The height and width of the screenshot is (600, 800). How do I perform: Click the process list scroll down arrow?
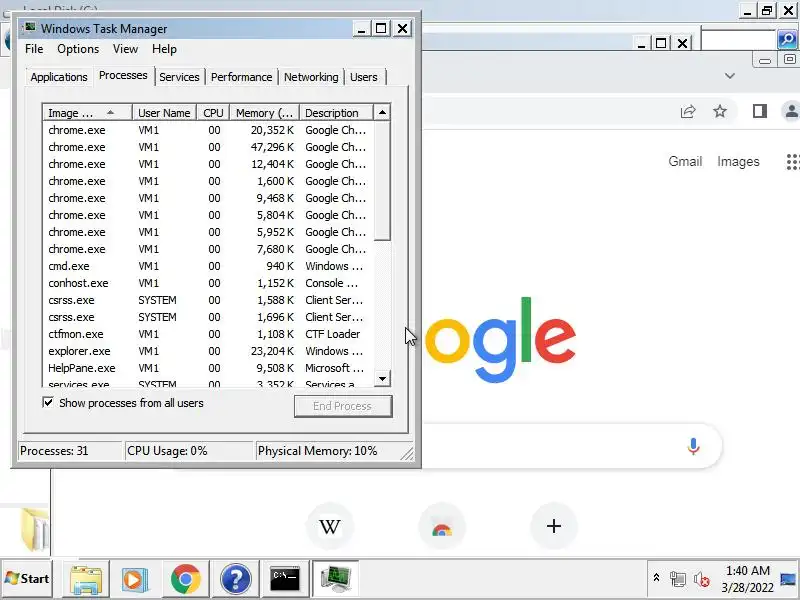382,378
